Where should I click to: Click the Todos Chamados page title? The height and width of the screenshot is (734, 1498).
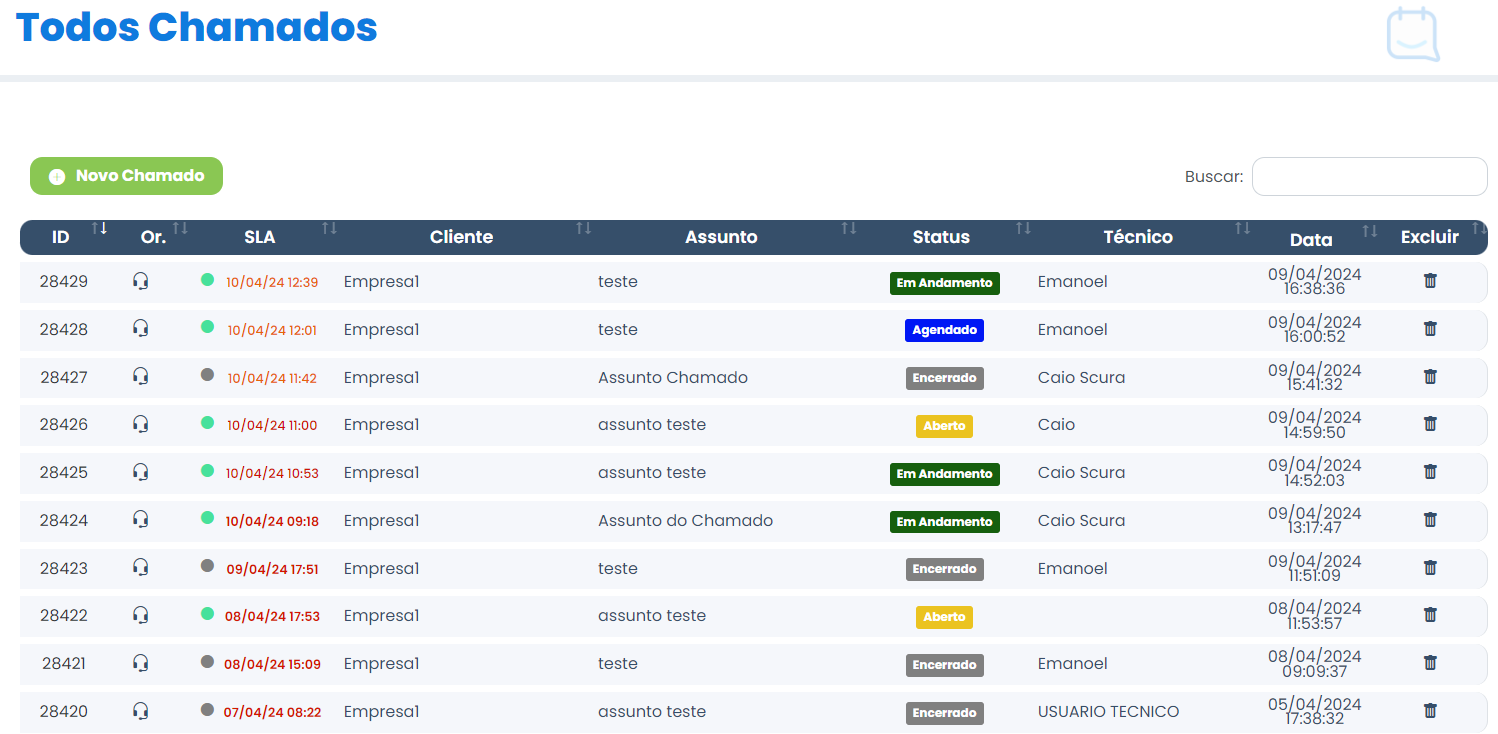click(x=197, y=27)
